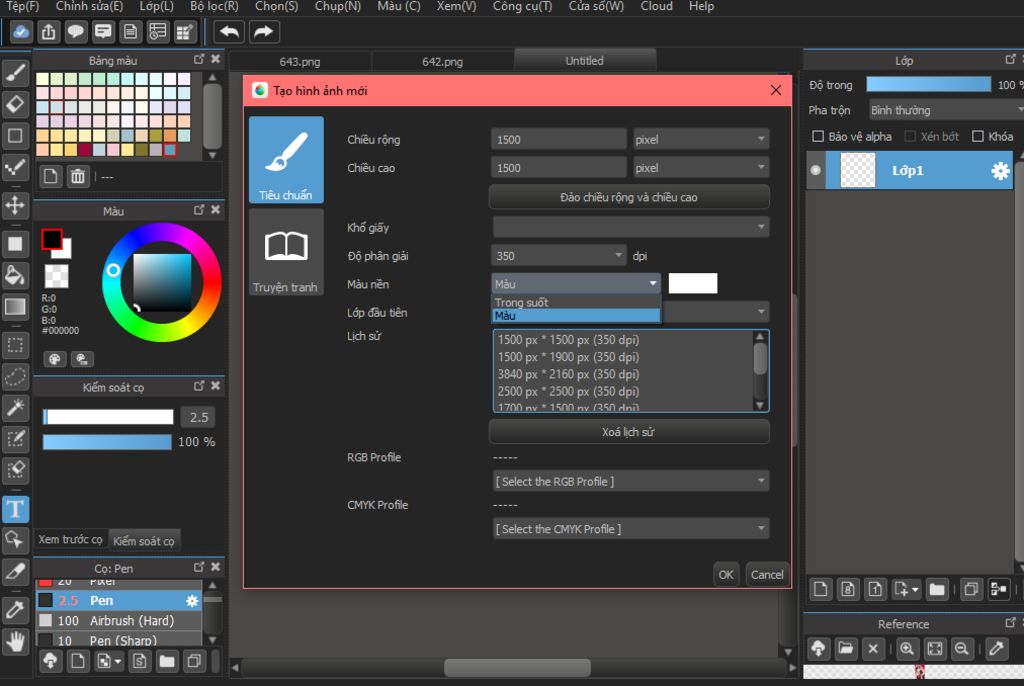Select the Eraser tool in left toolbar

click(15, 105)
